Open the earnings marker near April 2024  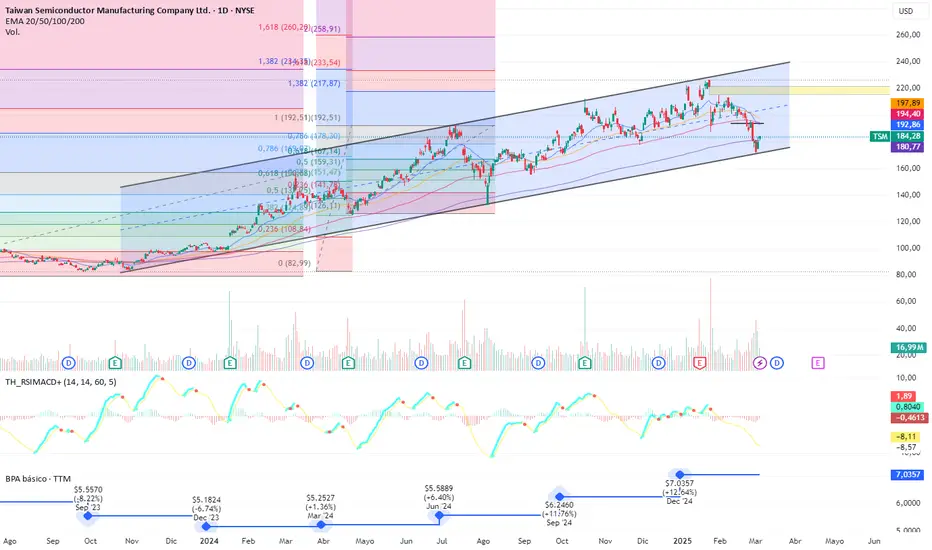click(x=348, y=363)
